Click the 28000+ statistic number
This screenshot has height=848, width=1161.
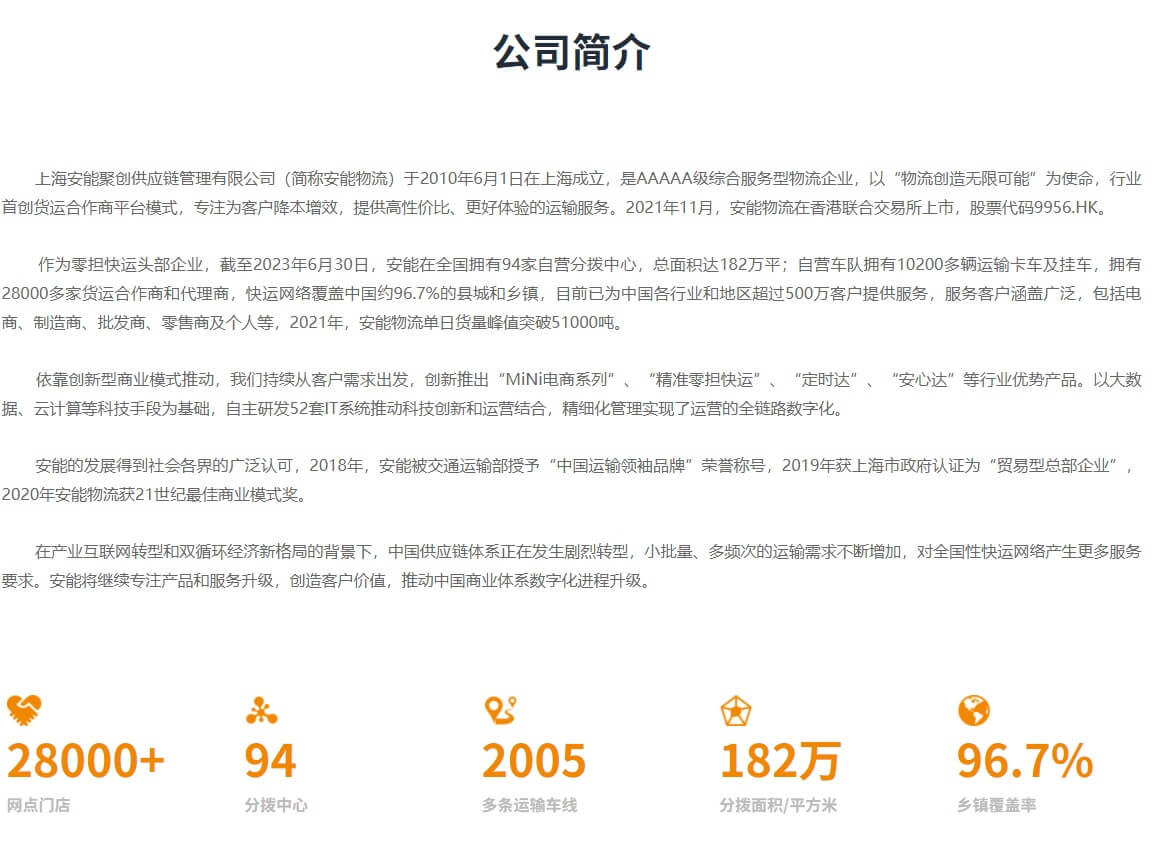click(x=86, y=761)
